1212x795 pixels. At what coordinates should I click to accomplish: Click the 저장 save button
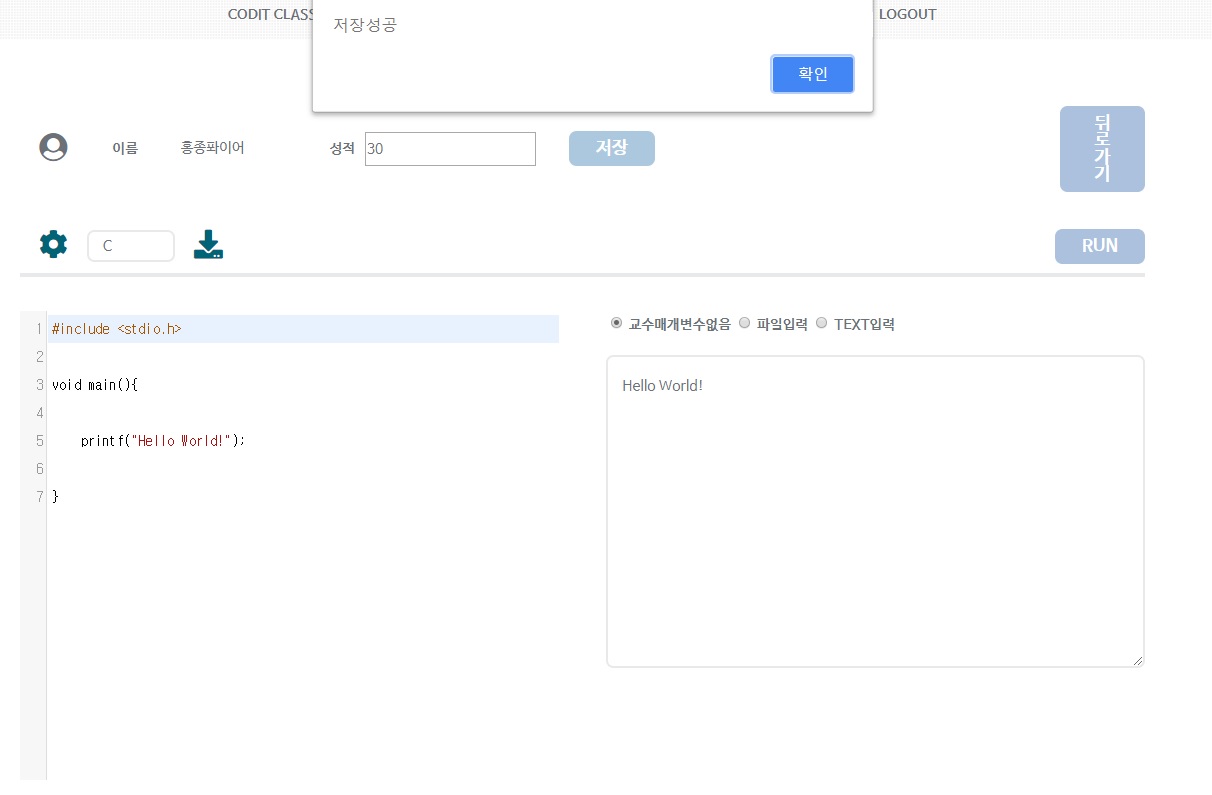coord(611,147)
